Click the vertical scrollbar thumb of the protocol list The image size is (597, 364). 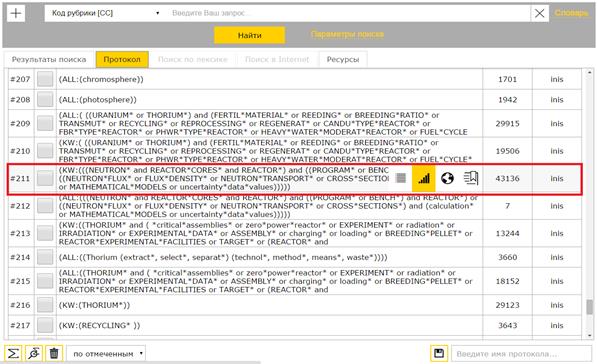coord(589,307)
